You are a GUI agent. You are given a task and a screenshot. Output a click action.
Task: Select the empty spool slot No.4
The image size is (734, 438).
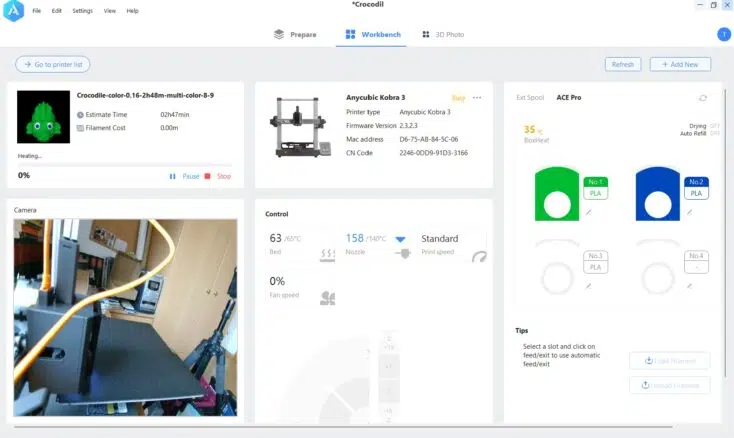(658, 268)
